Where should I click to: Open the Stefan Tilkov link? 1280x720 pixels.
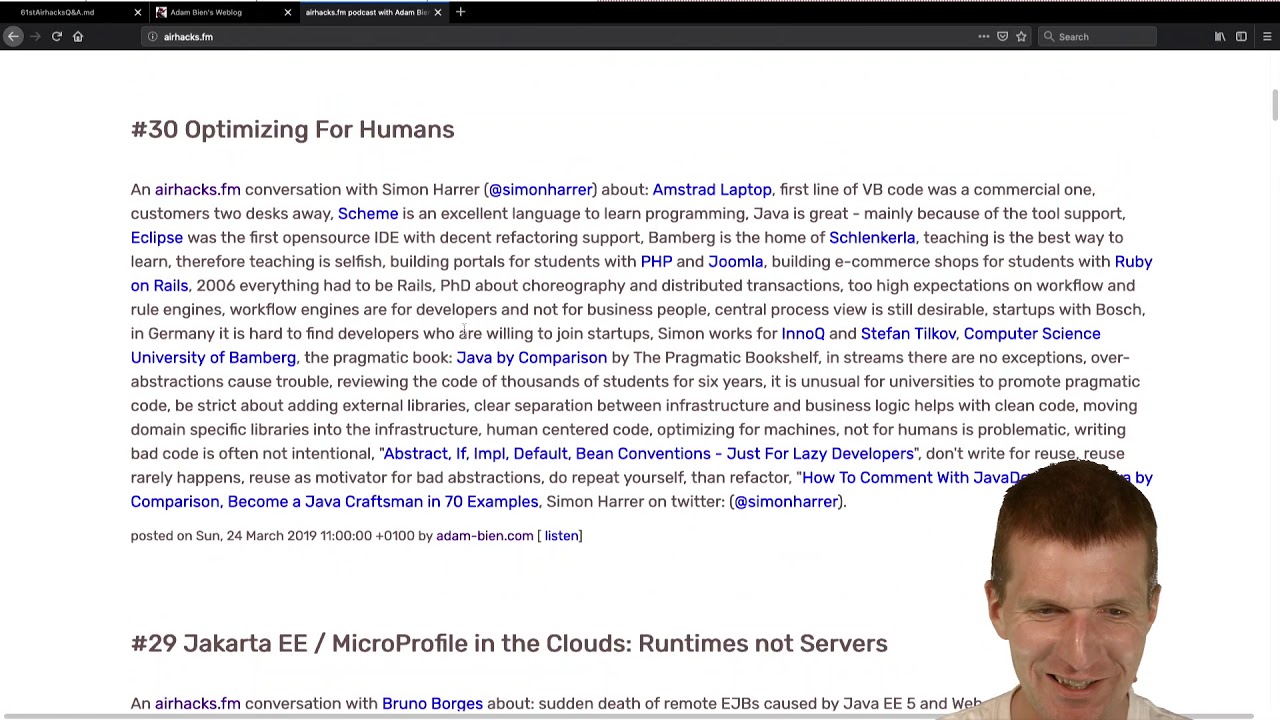point(908,333)
